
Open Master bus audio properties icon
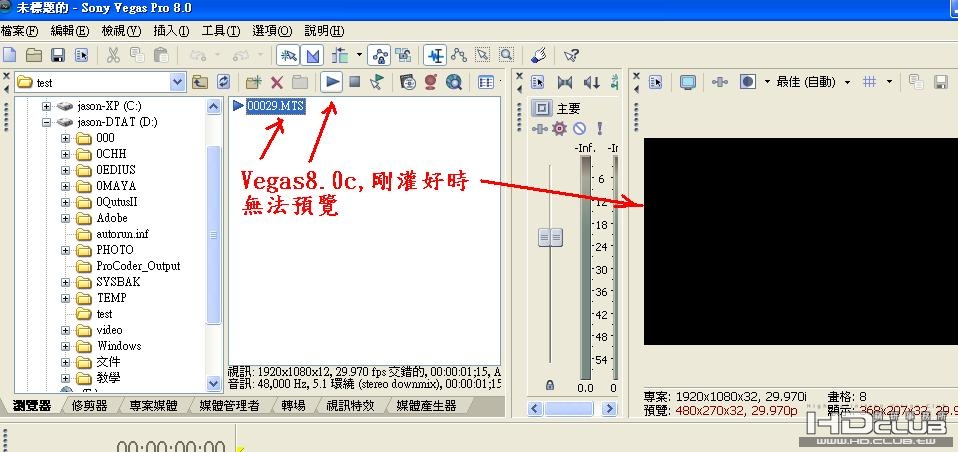[x=538, y=82]
